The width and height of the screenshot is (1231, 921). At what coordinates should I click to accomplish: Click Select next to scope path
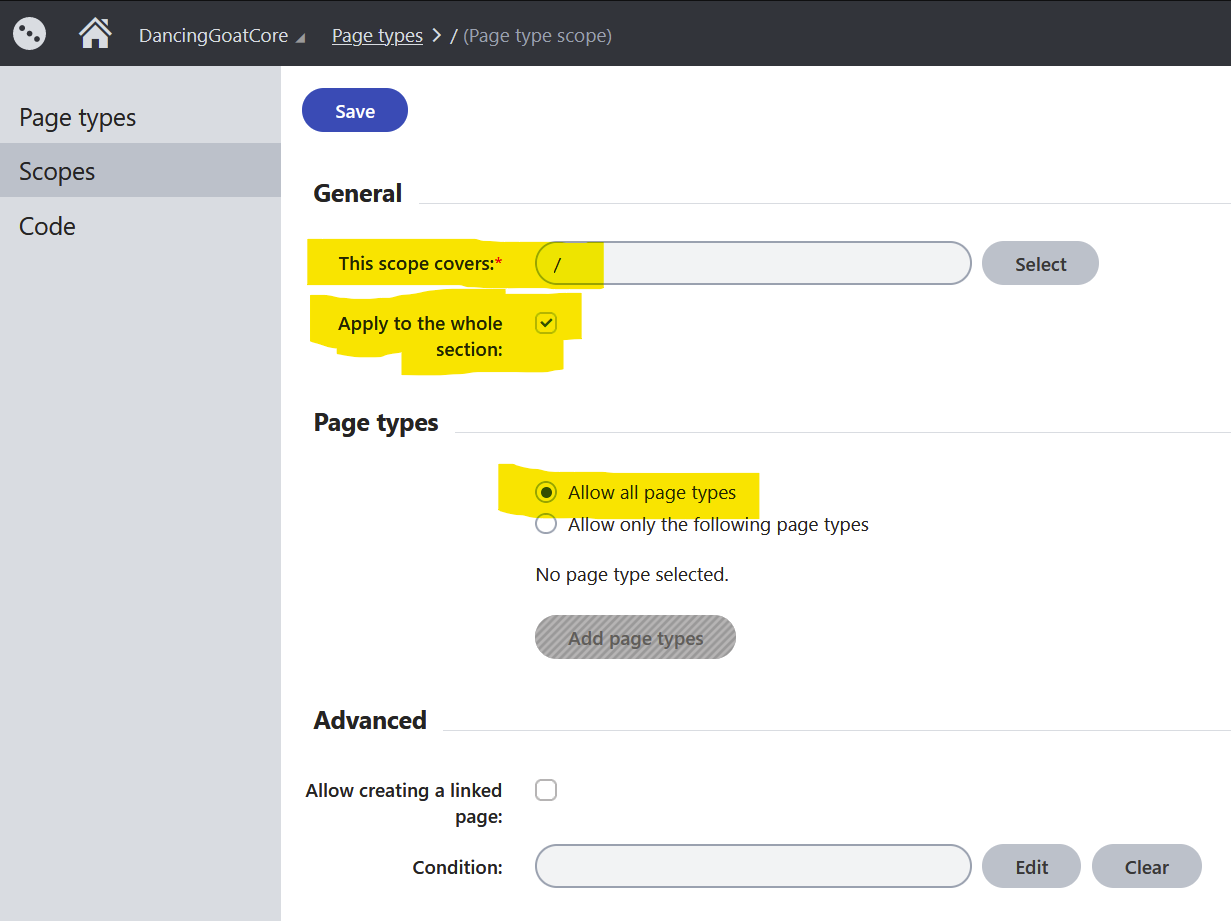(1040, 264)
